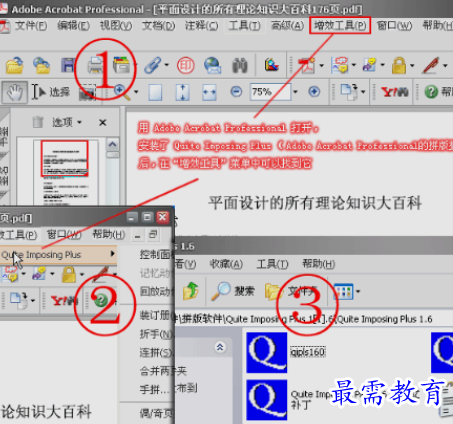The height and width of the screenshot is (424, 453).
Task: Click the Email globe envelope icon
Action: point(213,65)
